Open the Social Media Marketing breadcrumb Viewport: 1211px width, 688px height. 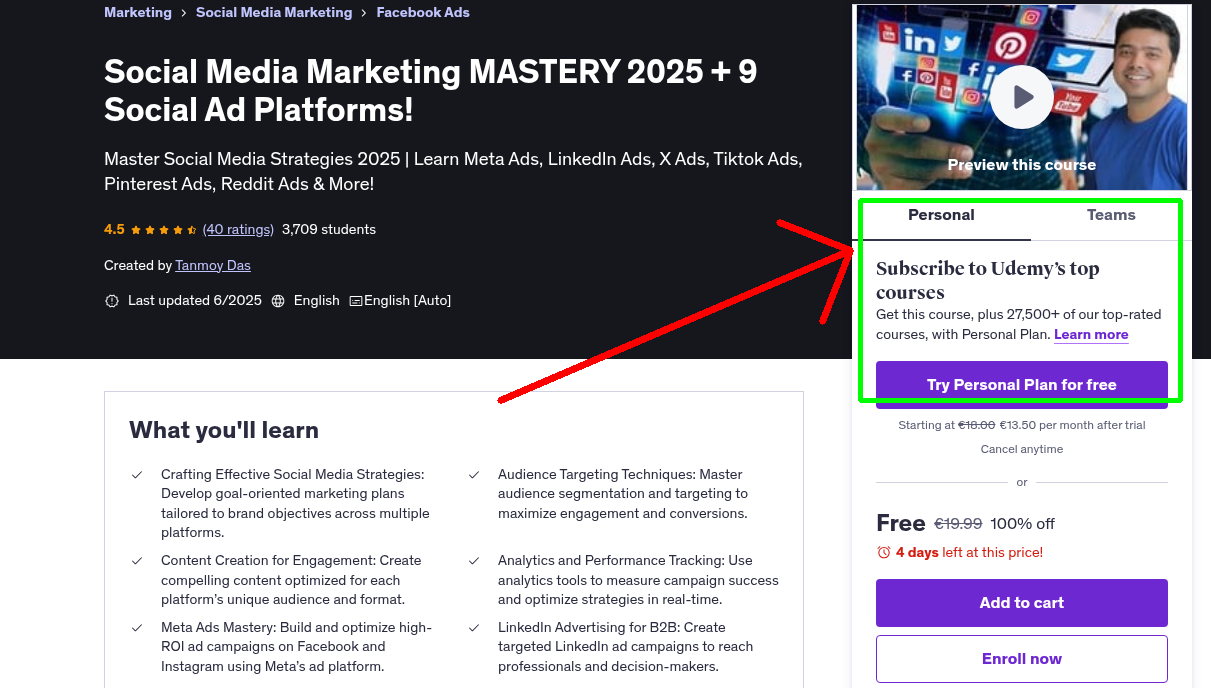tap(274, 12)
